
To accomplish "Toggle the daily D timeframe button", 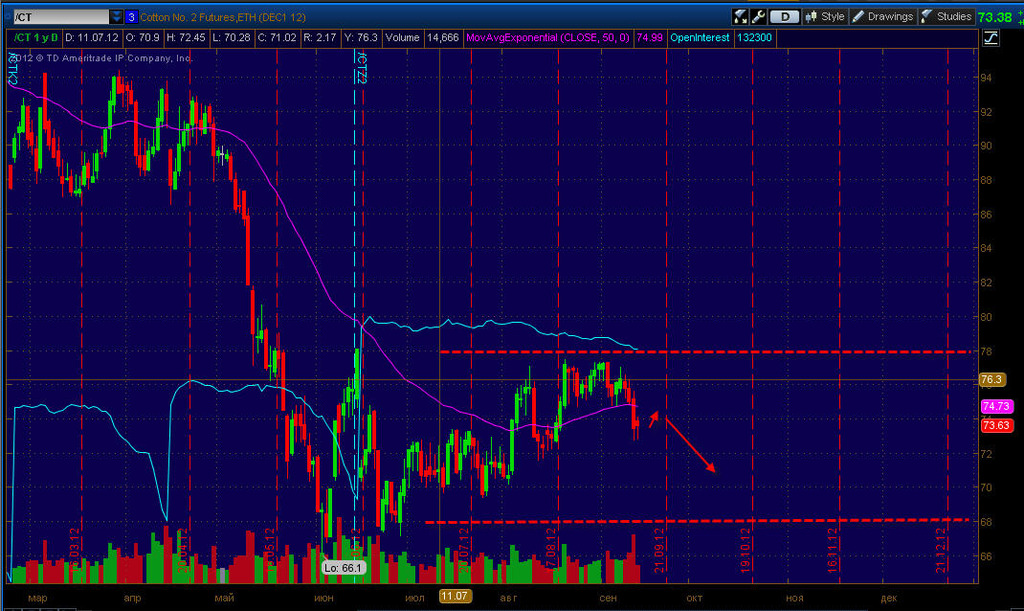I will 784,16.
